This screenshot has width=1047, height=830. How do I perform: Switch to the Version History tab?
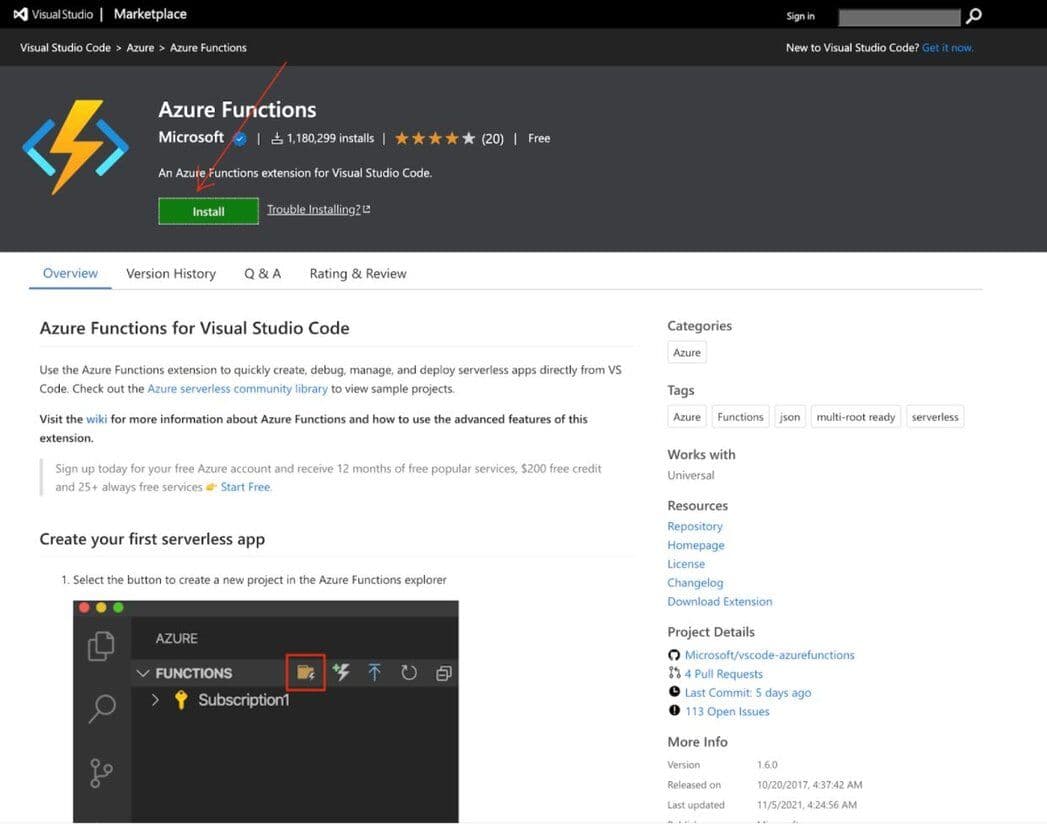(x=171, y=273)
